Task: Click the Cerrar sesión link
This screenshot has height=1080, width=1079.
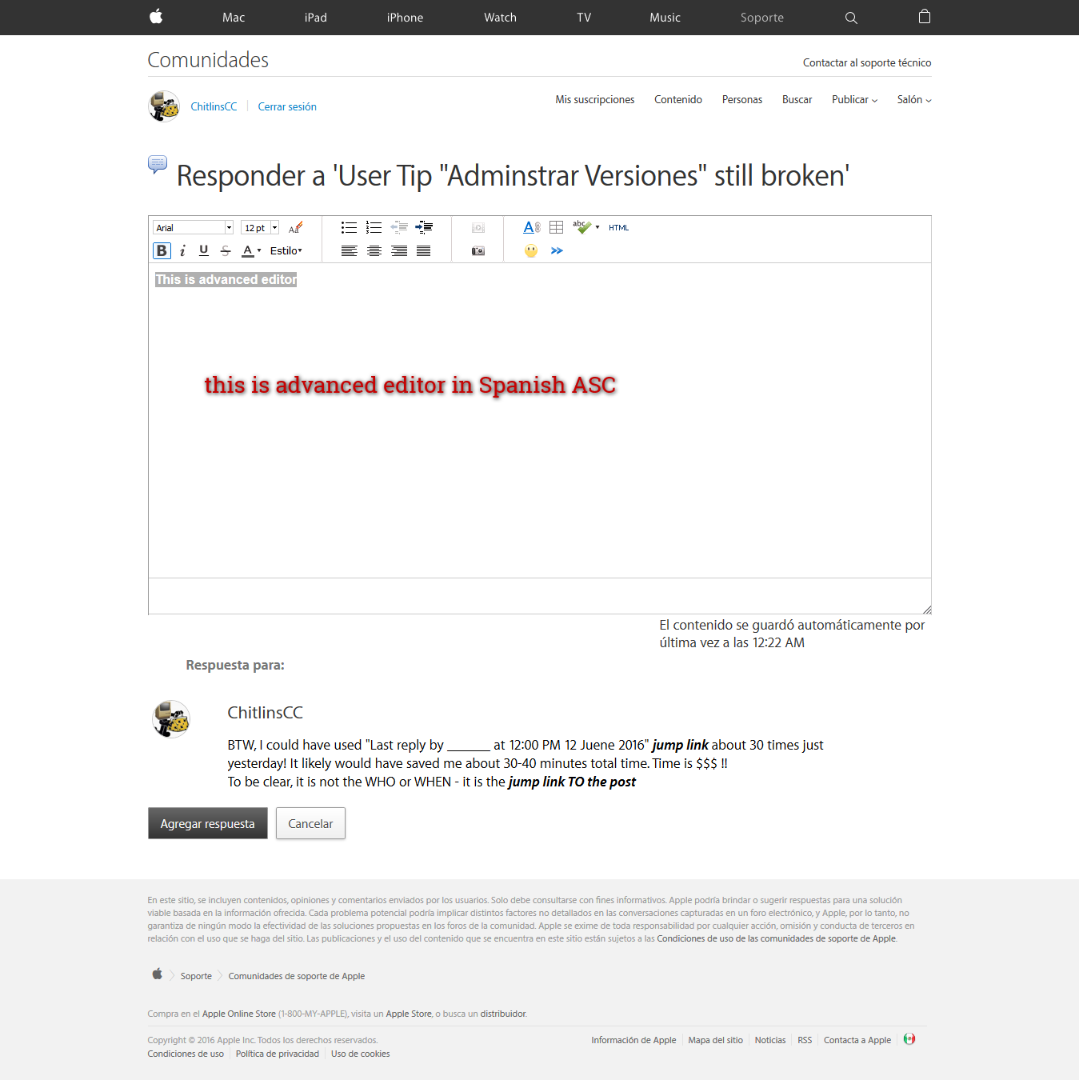Action: (x=287, y=107)
